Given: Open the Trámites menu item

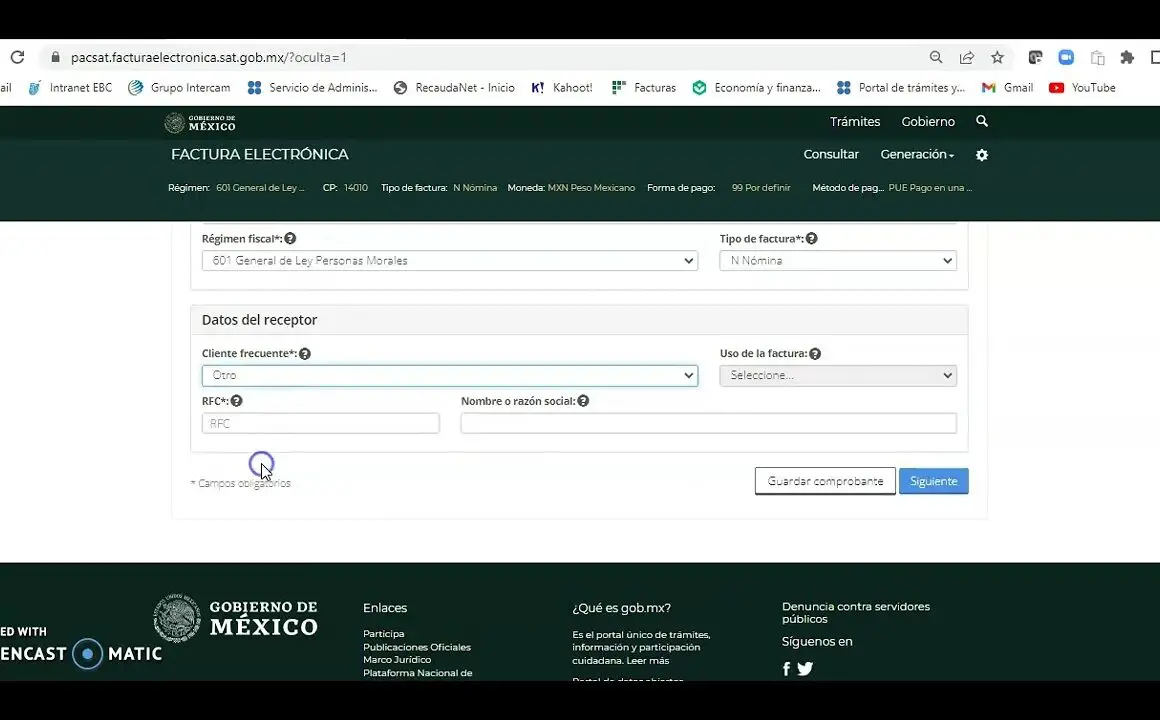Looking at the screenshot, I should coord(854,121).
